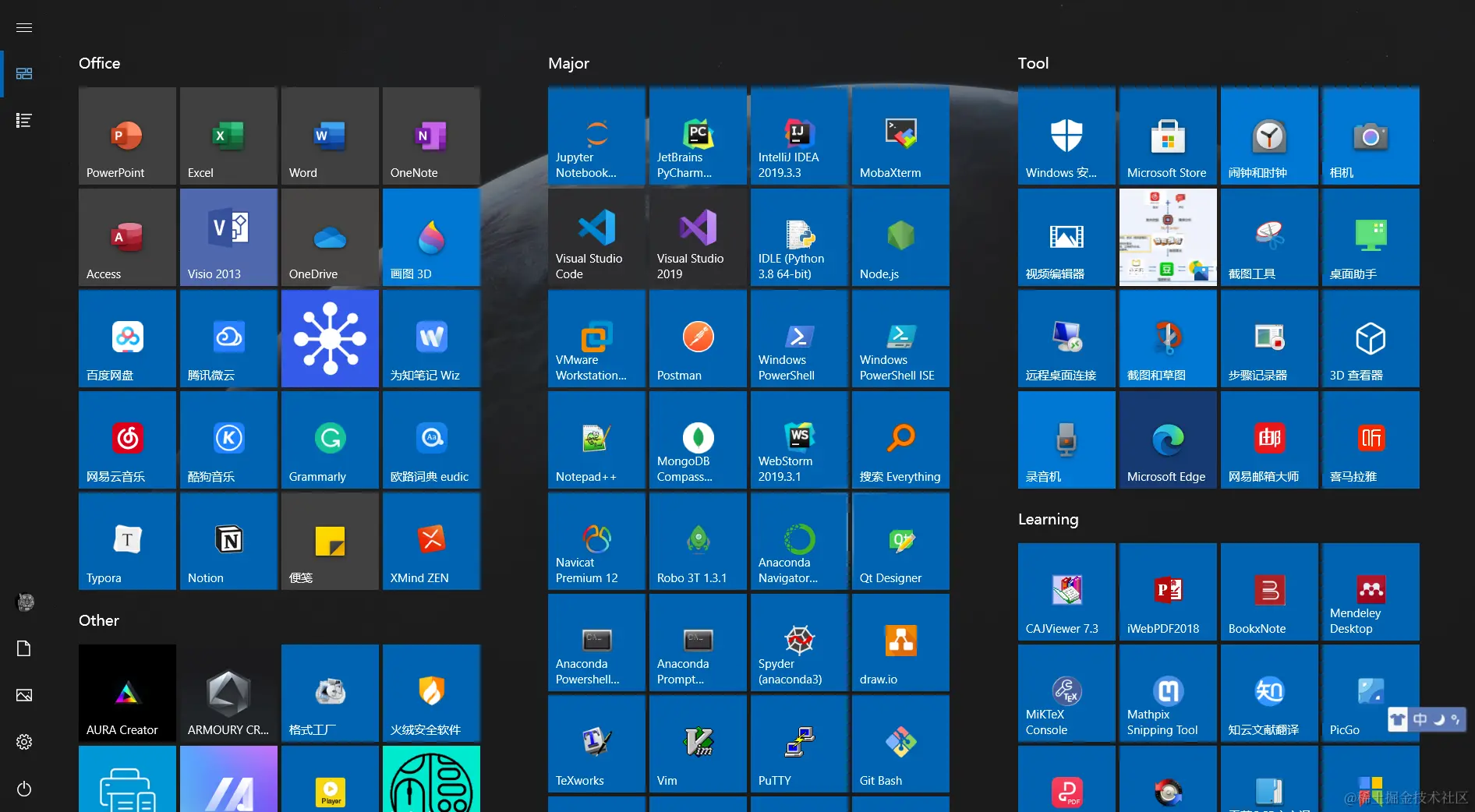Open the OneDrive tile
Screen dimensions: 1475x812
330,237
